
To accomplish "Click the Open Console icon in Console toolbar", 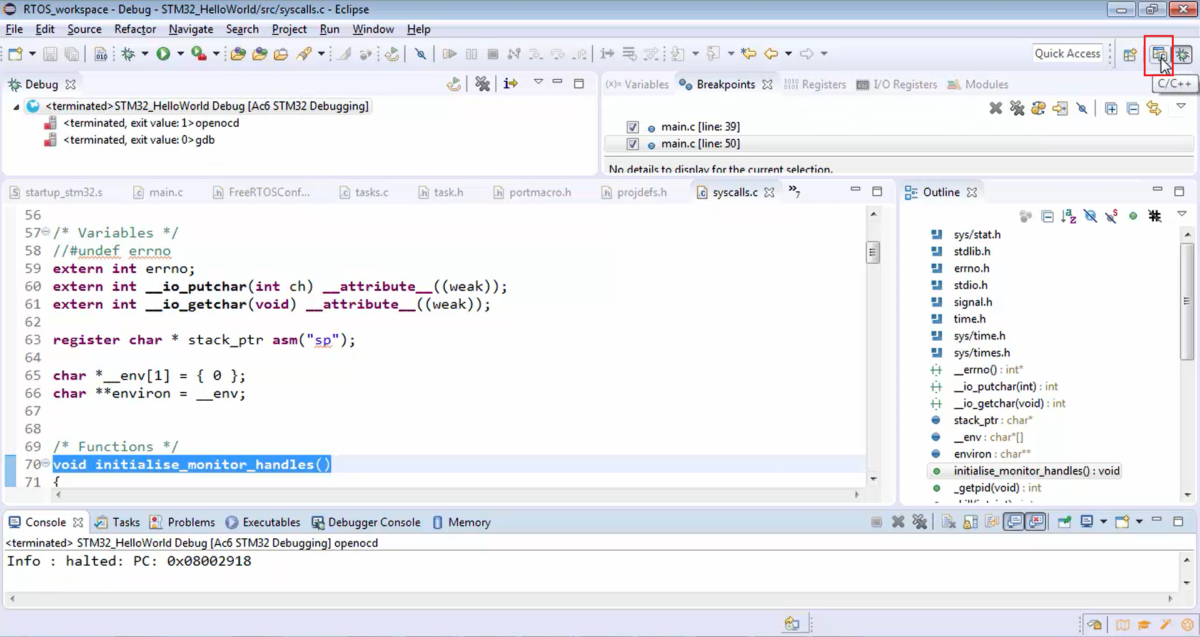I will click(x=1122, y=522).
